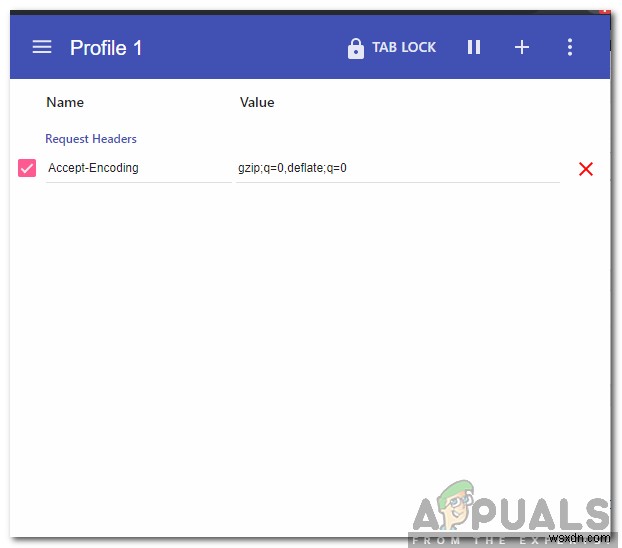Image resolution: width=622 pixels, height=548 pixels.
Task: Pause ModHeader with the pause icon
Action: [474, 47]
